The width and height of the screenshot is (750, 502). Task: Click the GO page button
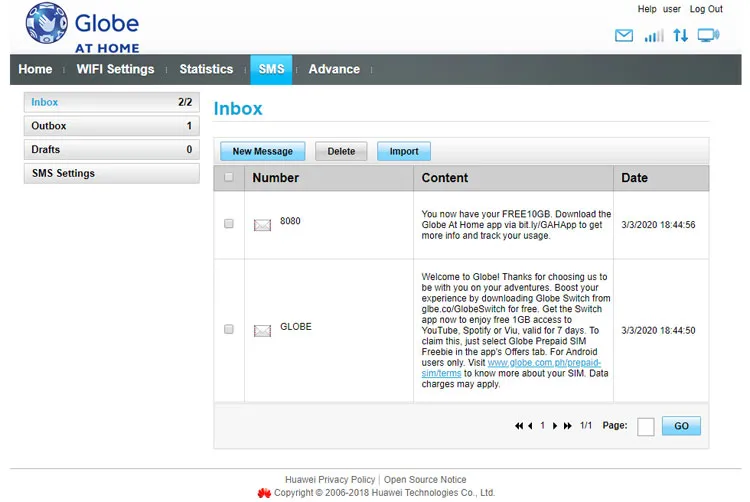tap(681, 426)
